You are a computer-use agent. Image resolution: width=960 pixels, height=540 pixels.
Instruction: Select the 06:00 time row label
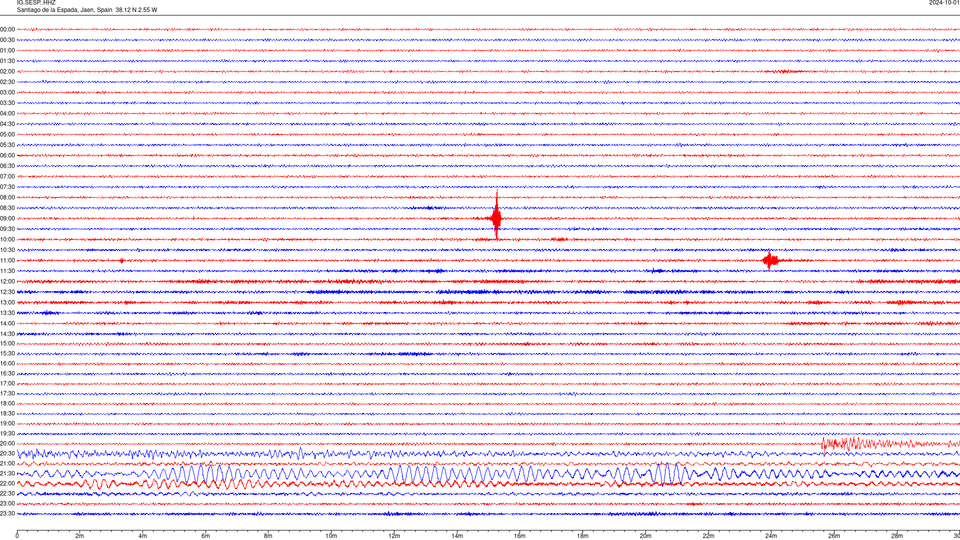tap(7, 156)
